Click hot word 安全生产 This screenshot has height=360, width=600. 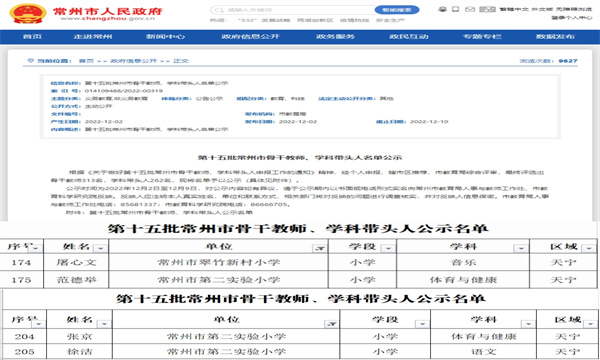click(390, 20)
